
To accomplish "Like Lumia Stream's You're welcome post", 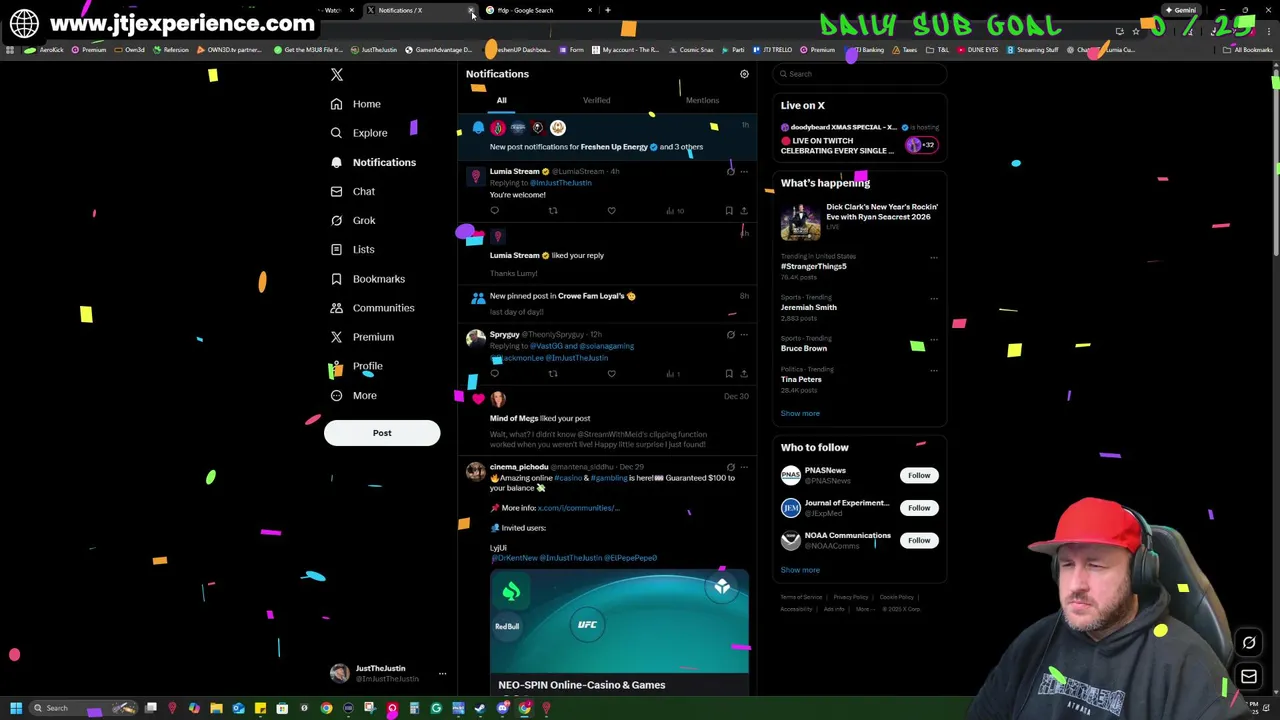I will pyautogui.click(x=611, y=211).
